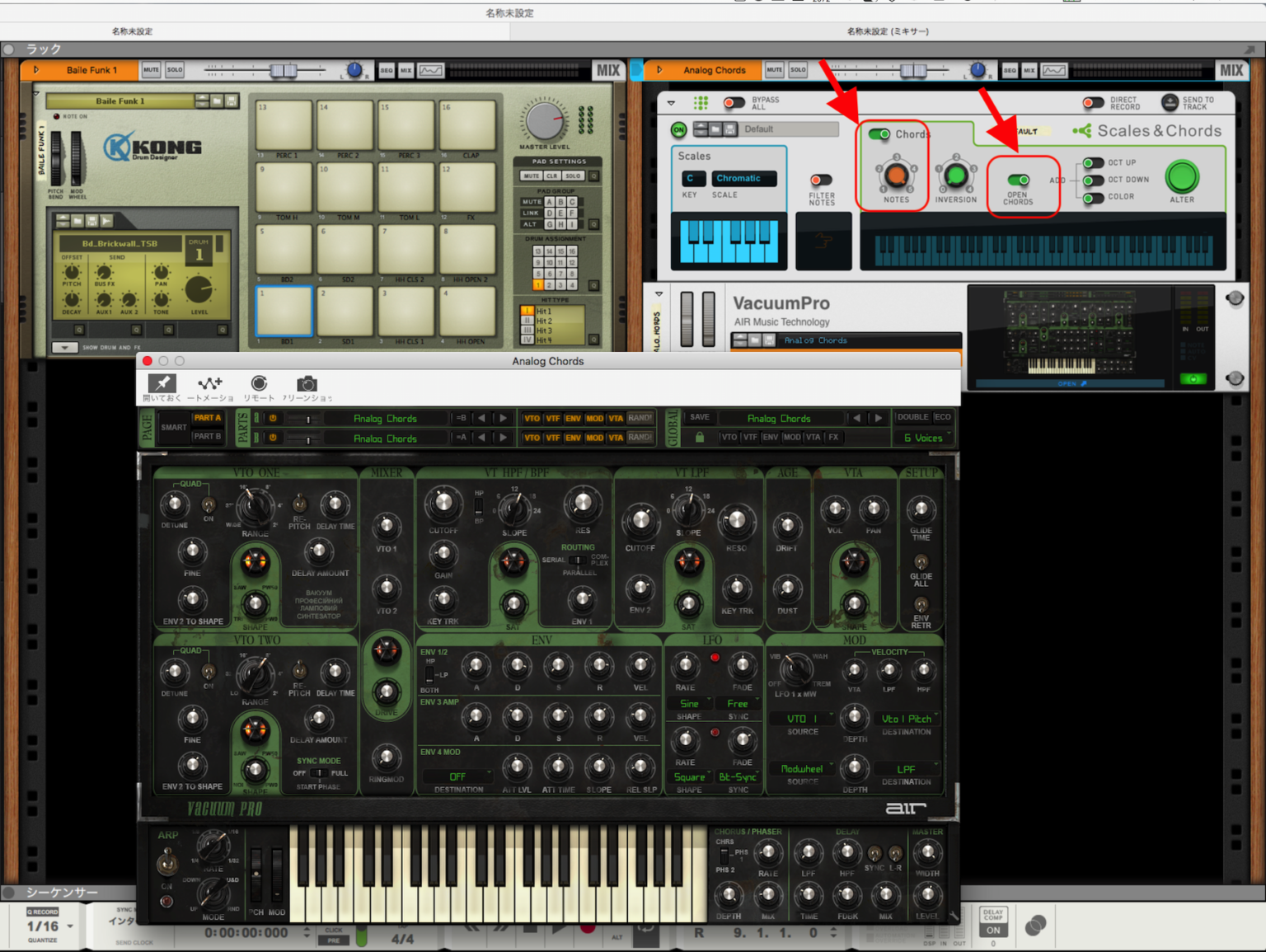Viewport: 1266px width, 952px height.
Task: Open the Chromatic scale selector
Action: tap(743, 178)
